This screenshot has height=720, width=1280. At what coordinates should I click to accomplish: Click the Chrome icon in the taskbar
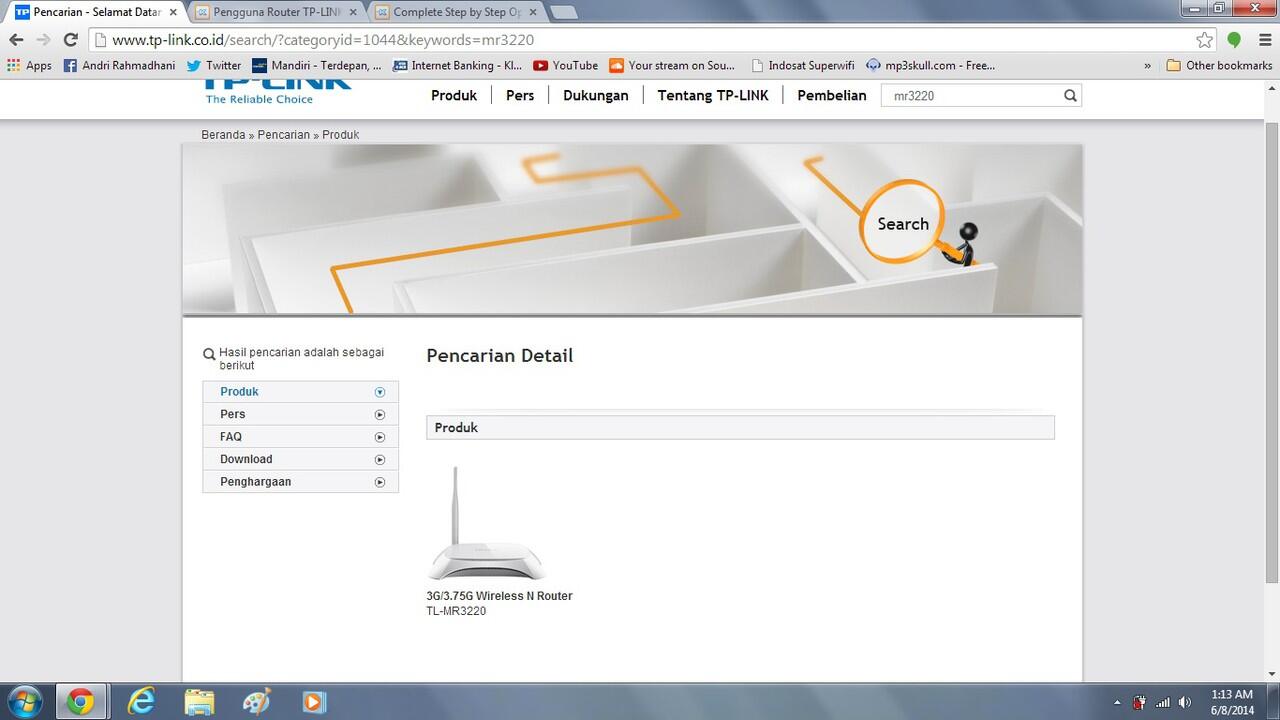(81, 702)
